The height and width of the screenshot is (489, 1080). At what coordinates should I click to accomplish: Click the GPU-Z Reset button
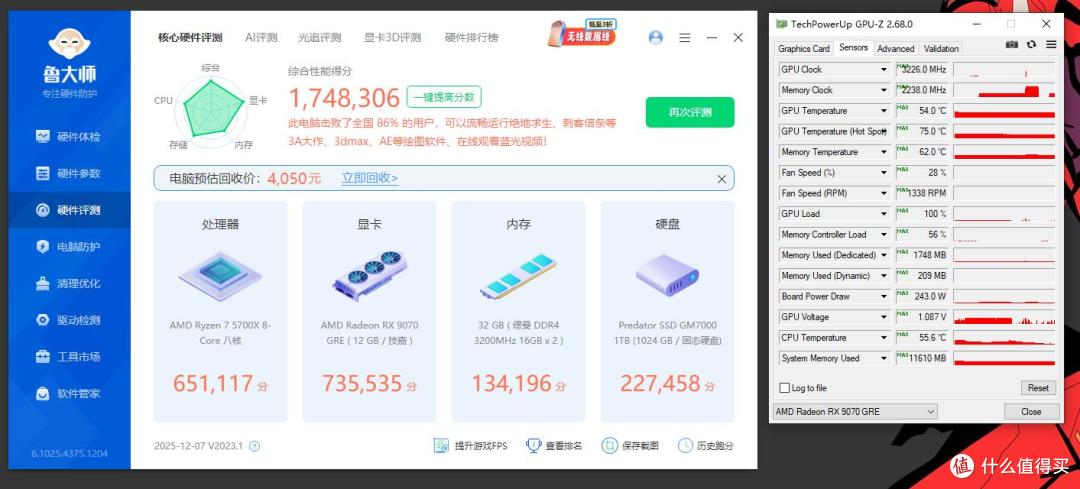click(1038, 388)
